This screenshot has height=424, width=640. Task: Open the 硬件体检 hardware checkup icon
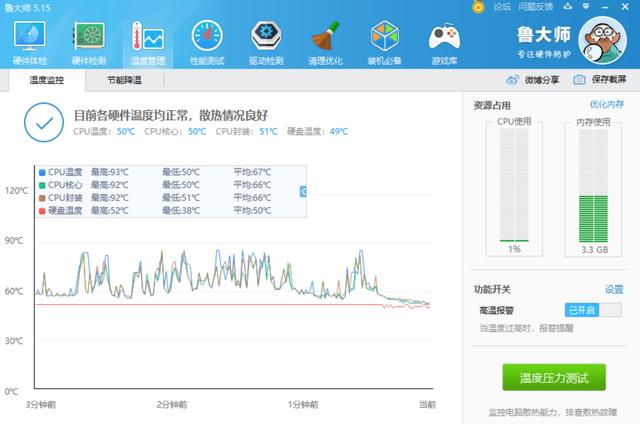(29, 42)
